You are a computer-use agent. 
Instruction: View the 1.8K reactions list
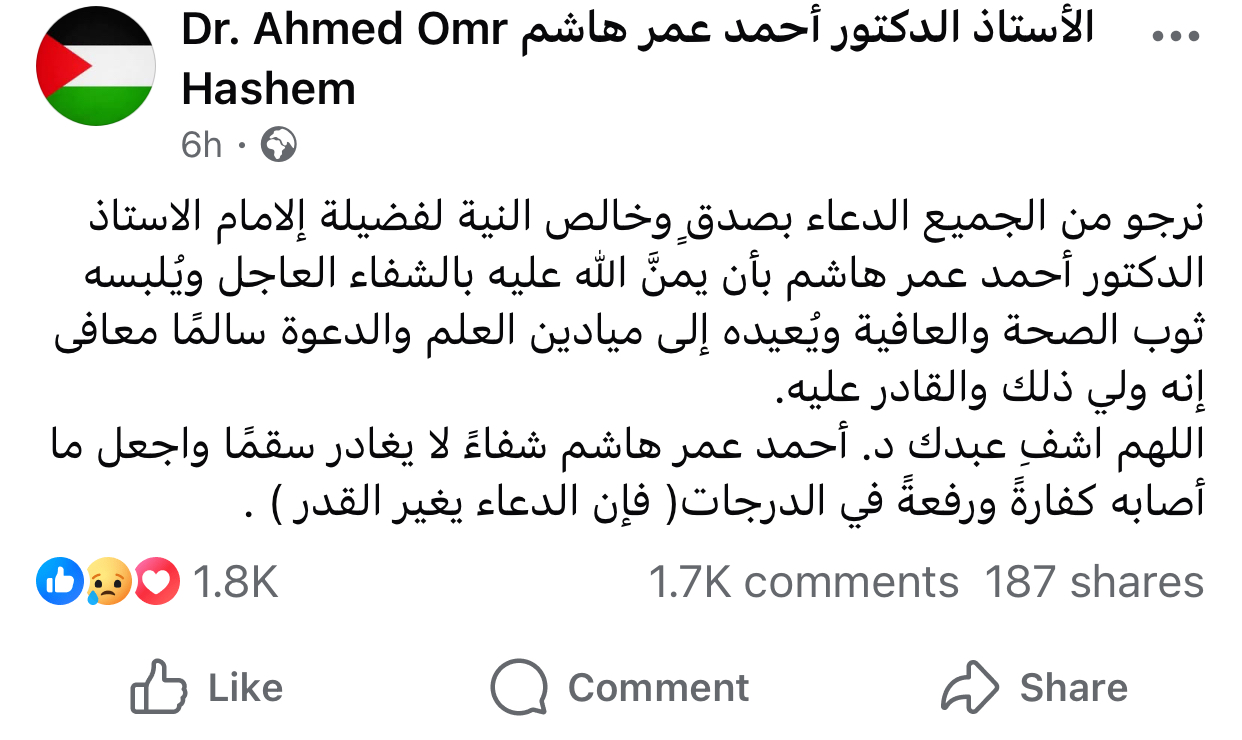pyautogui.click(x=235, y=582)
